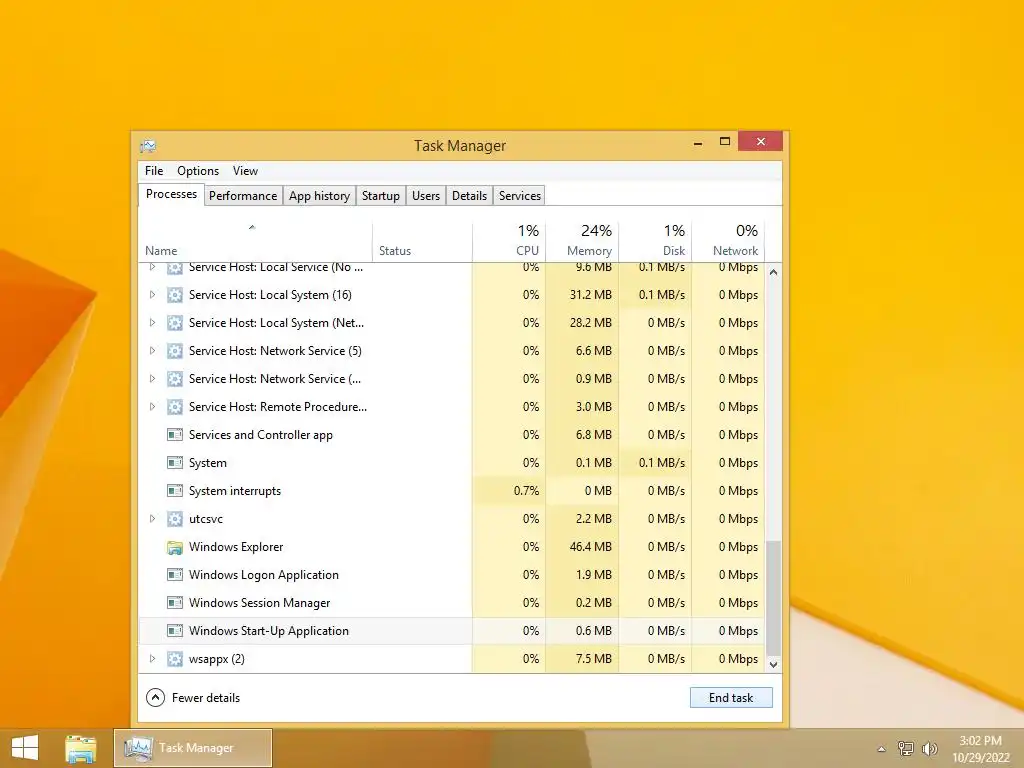
Task: Click the Windows Explorer folder icon
Action: 174,547
